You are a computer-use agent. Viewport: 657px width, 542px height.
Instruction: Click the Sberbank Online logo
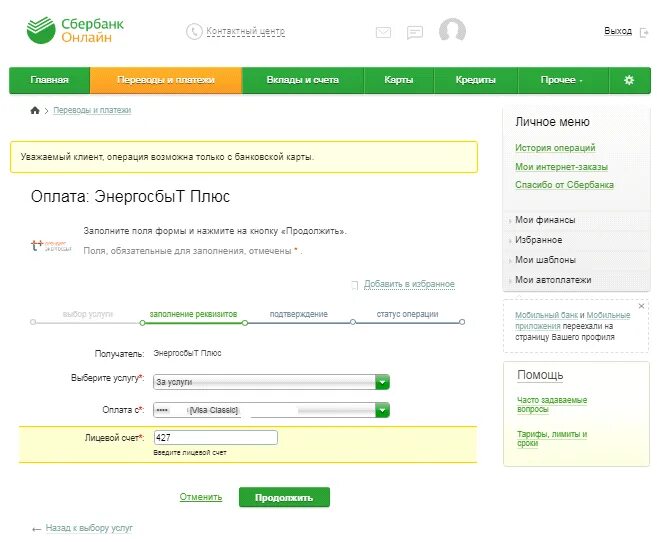coord(75,30)
